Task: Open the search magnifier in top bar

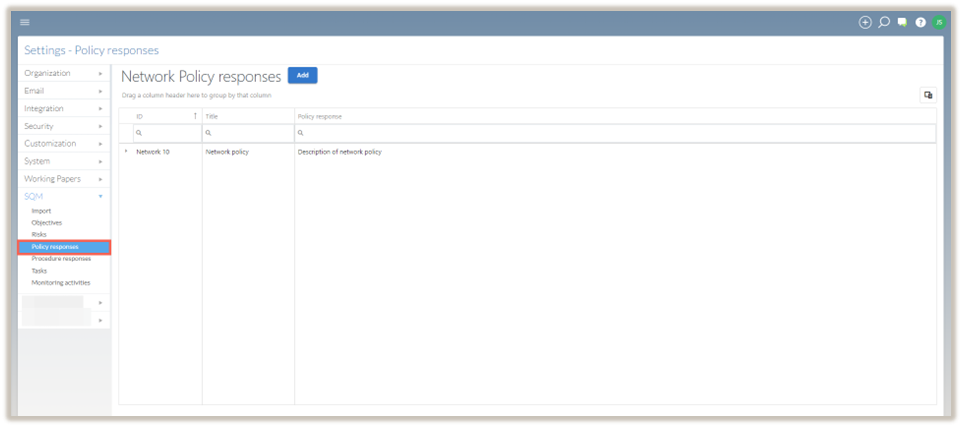Action: point(883,23)
